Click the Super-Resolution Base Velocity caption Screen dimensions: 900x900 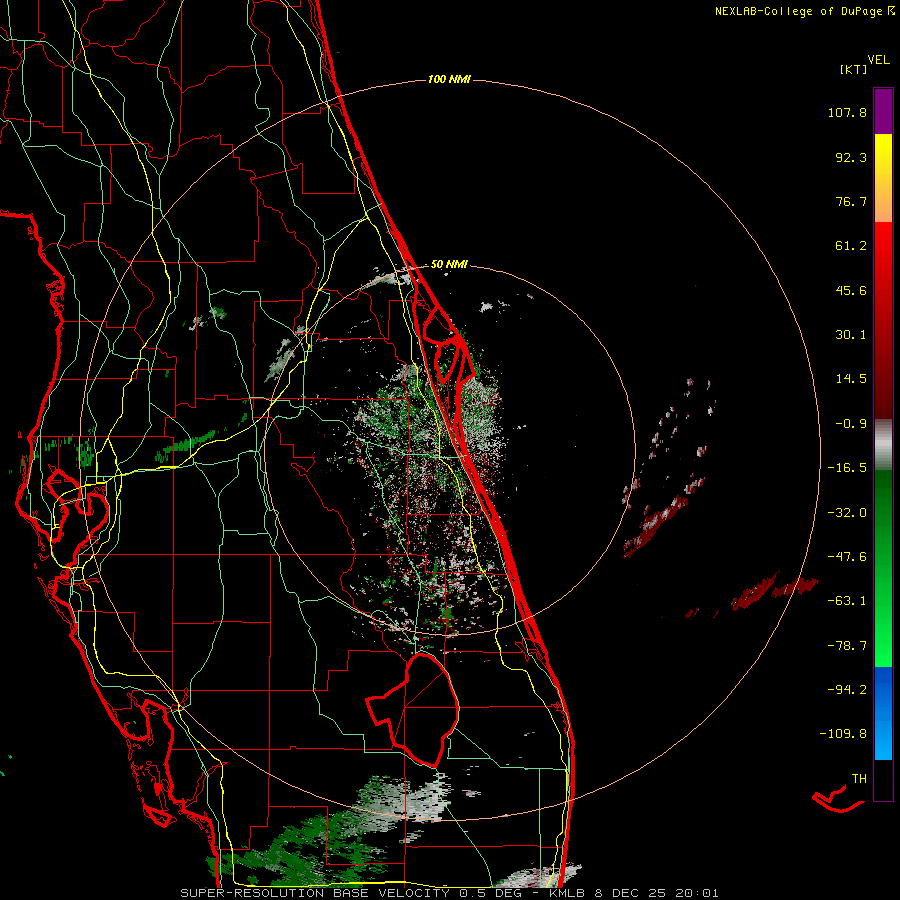click(449, 893)
